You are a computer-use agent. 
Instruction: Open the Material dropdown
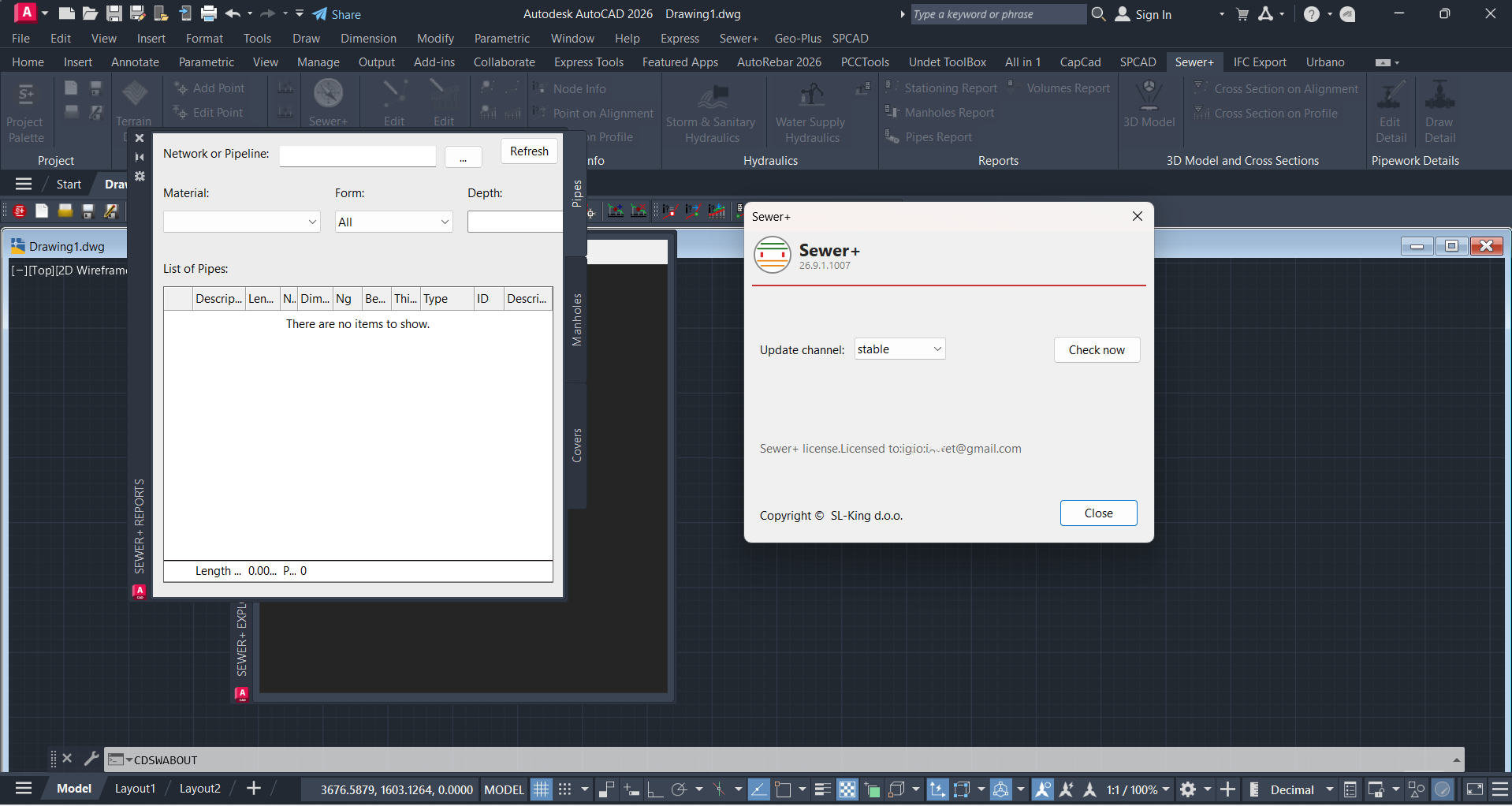tap(241, 222)
